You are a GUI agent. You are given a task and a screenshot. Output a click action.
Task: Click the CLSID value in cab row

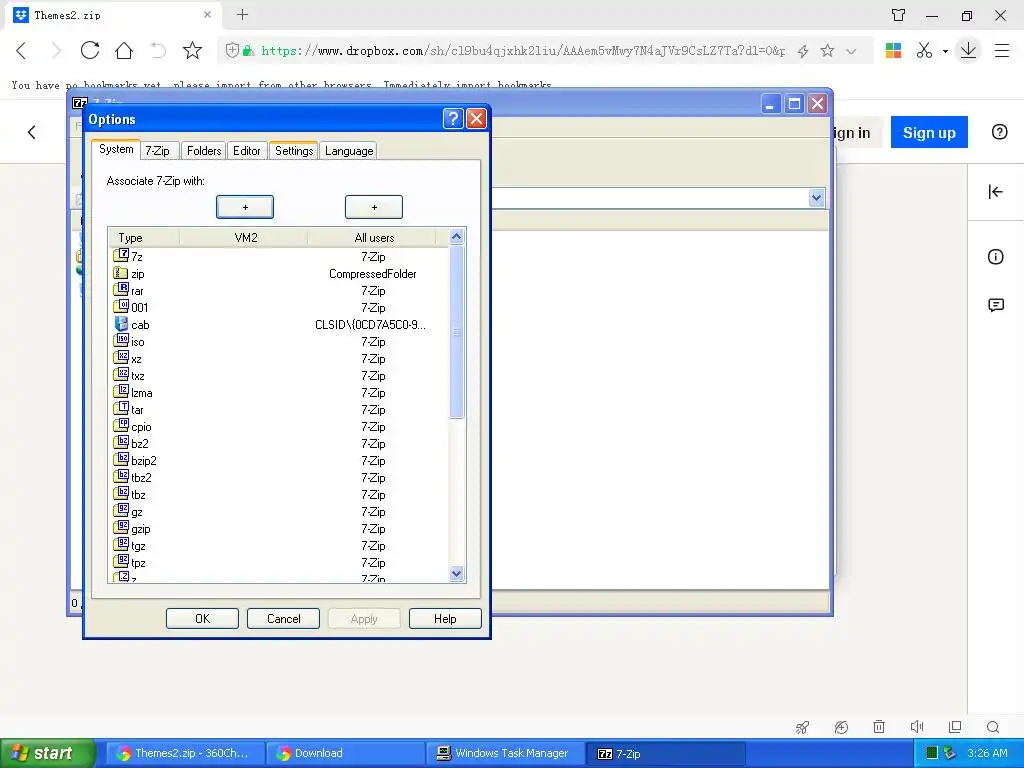click(370, 325)
